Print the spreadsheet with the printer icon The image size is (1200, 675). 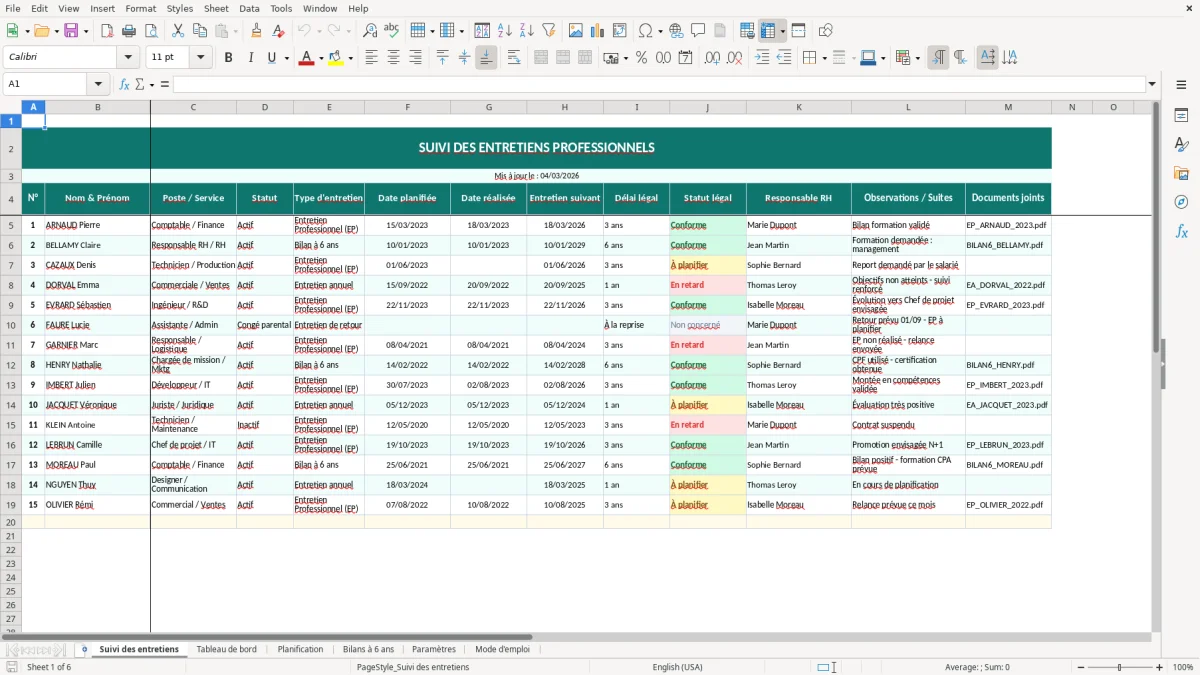click(x=128, y=31)
